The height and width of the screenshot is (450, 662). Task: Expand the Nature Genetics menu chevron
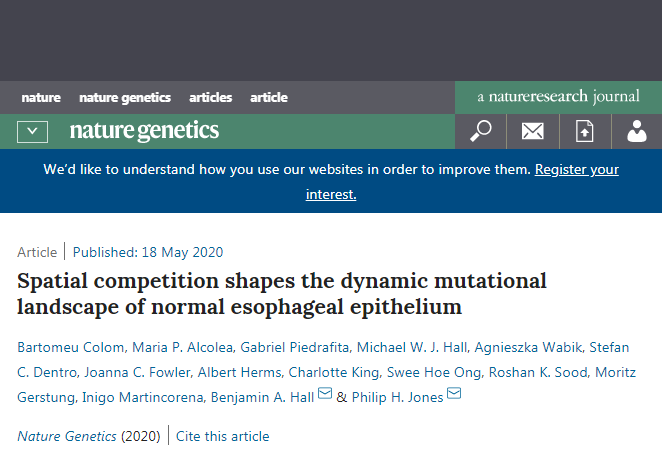pos(33,131)
